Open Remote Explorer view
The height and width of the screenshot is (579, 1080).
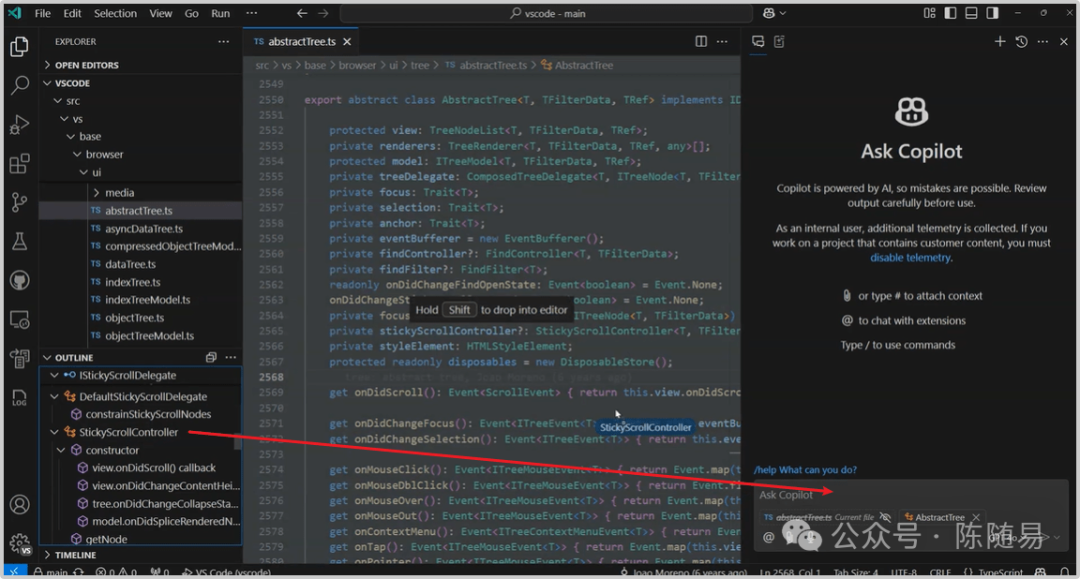pos(19,319)
